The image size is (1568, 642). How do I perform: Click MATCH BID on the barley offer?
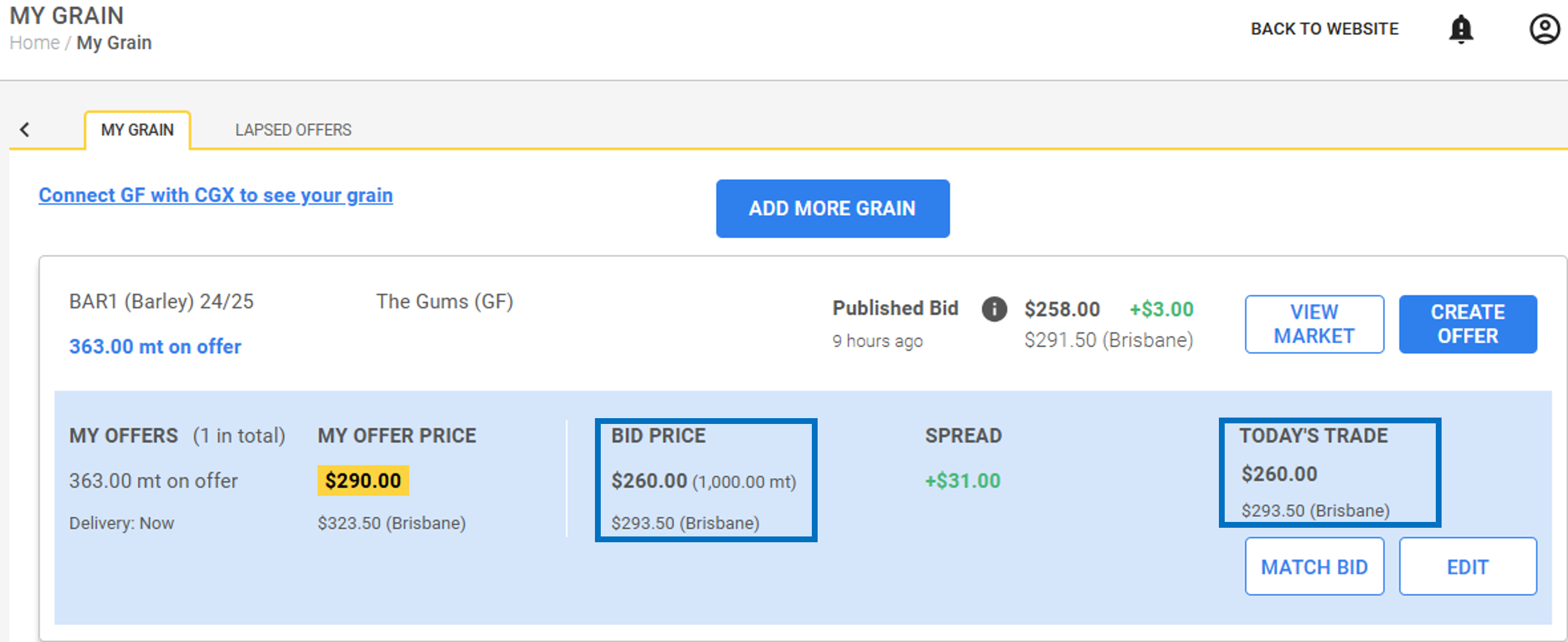pyautogui.click(x=1314, y=566)
